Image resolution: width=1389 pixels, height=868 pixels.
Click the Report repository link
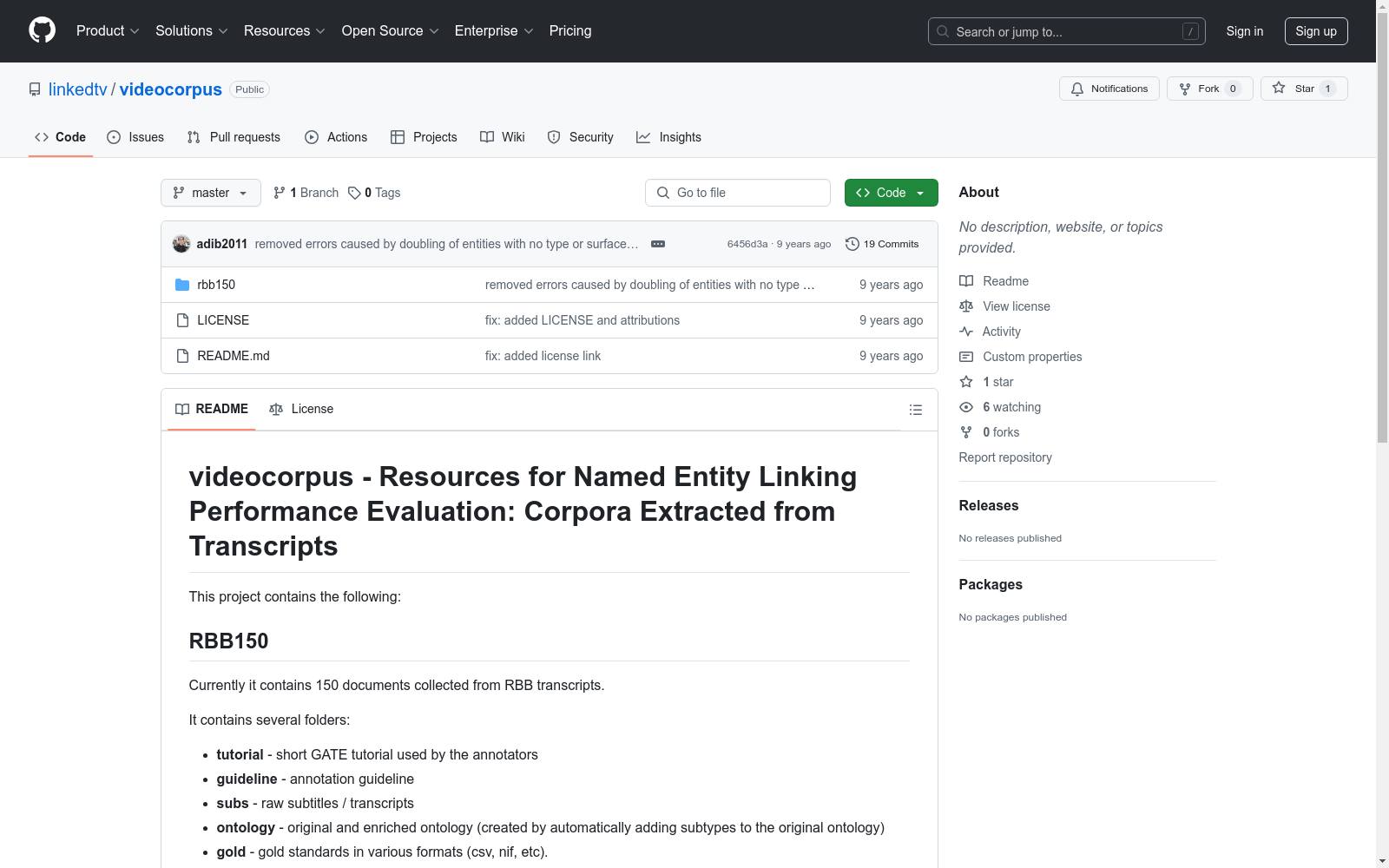point(1005,457)
